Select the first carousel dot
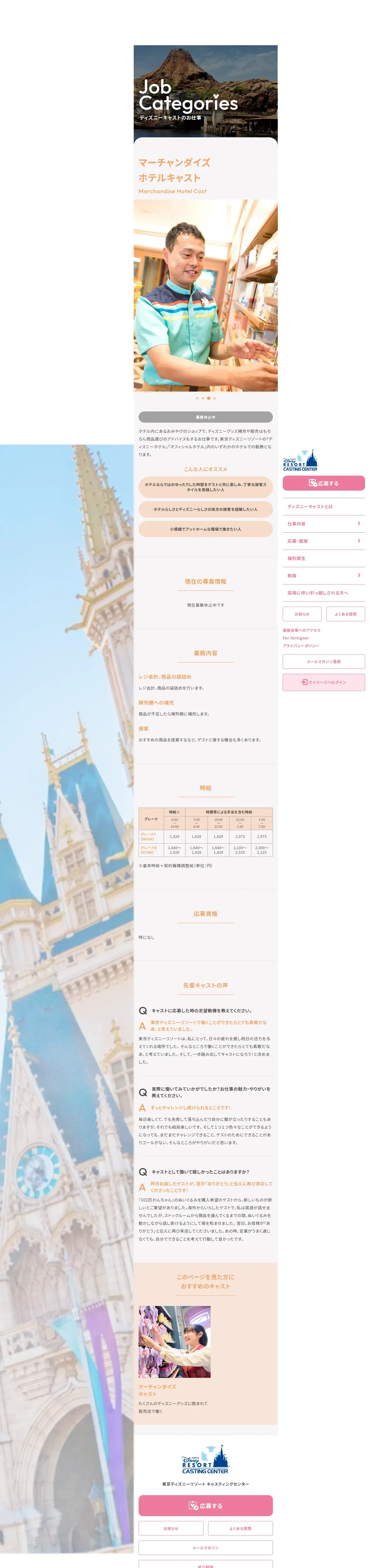Image resolution: width=370 pixels, height=1568 pixels. point(197,398)
